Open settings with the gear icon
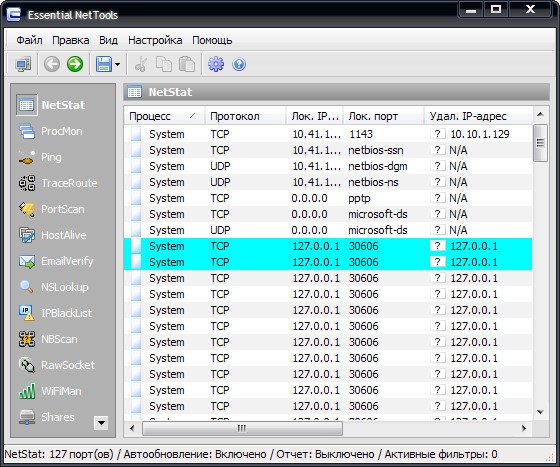This screenshot has width=560, height=467. (216, 64)
